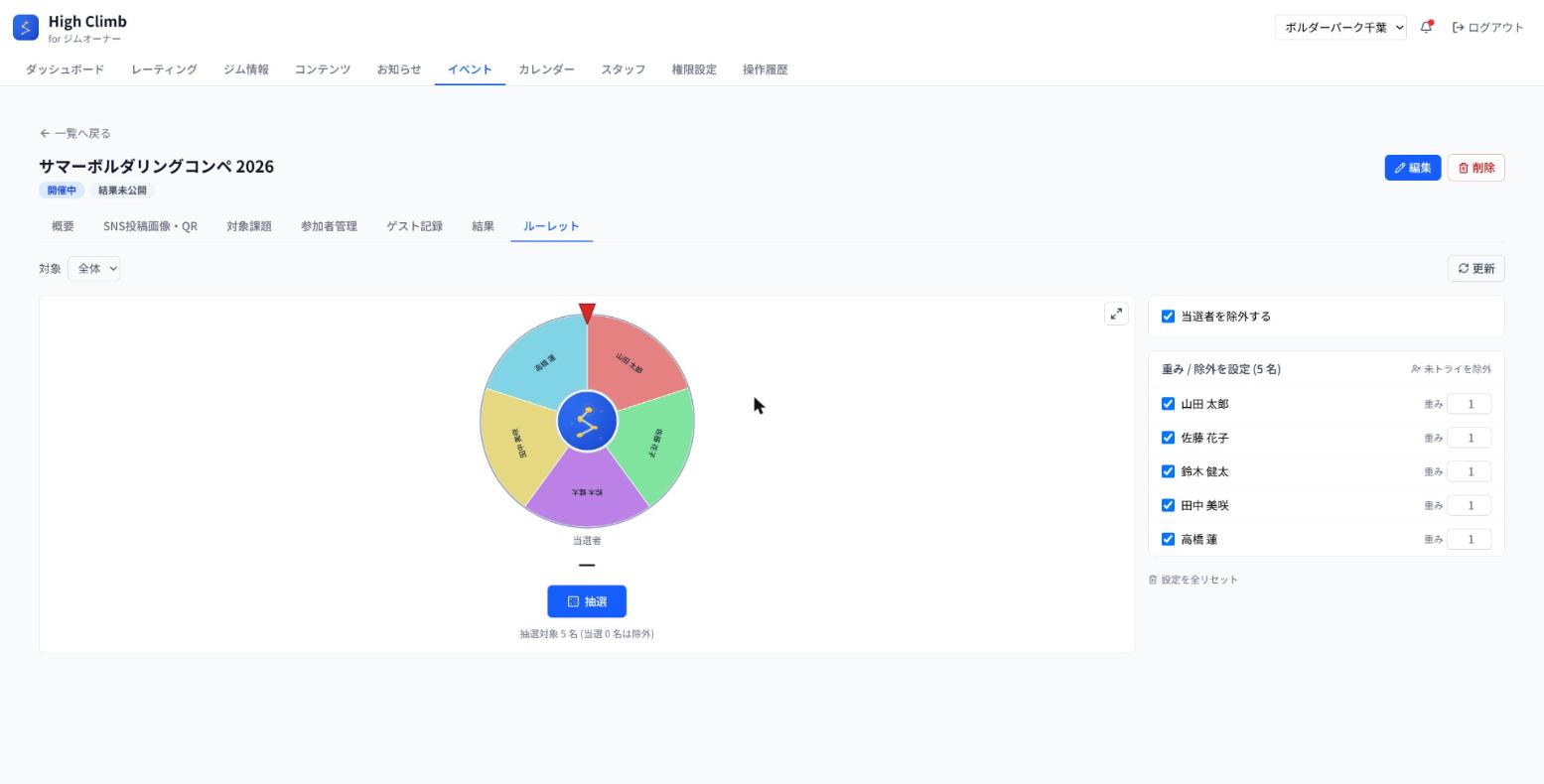Click the 抽選対象 5 名 caption
Viewport: 1544px width, 784px height.
(x=587, y=634)
